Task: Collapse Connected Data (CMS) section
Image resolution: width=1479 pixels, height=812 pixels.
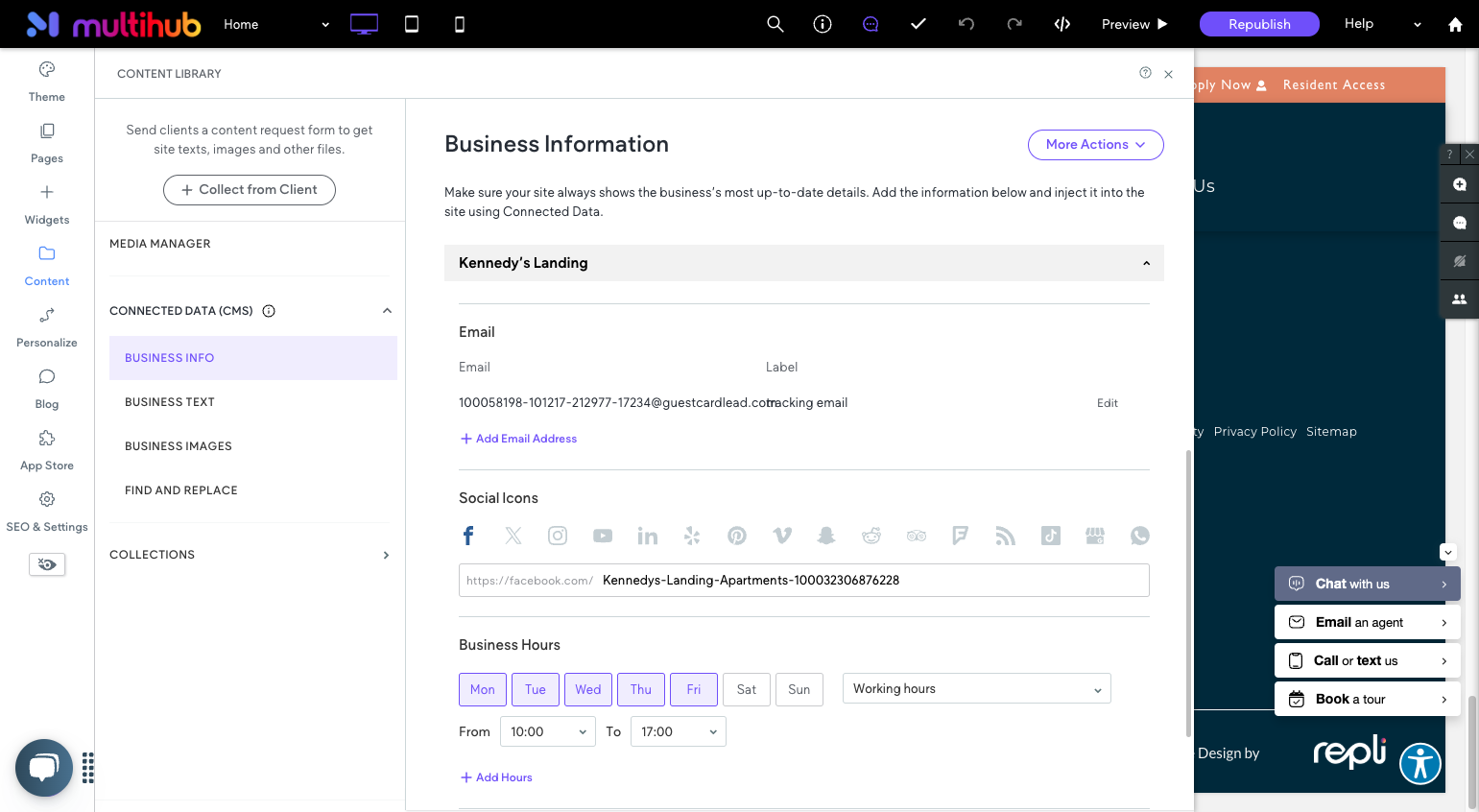Action: click(x=387, y=311)
